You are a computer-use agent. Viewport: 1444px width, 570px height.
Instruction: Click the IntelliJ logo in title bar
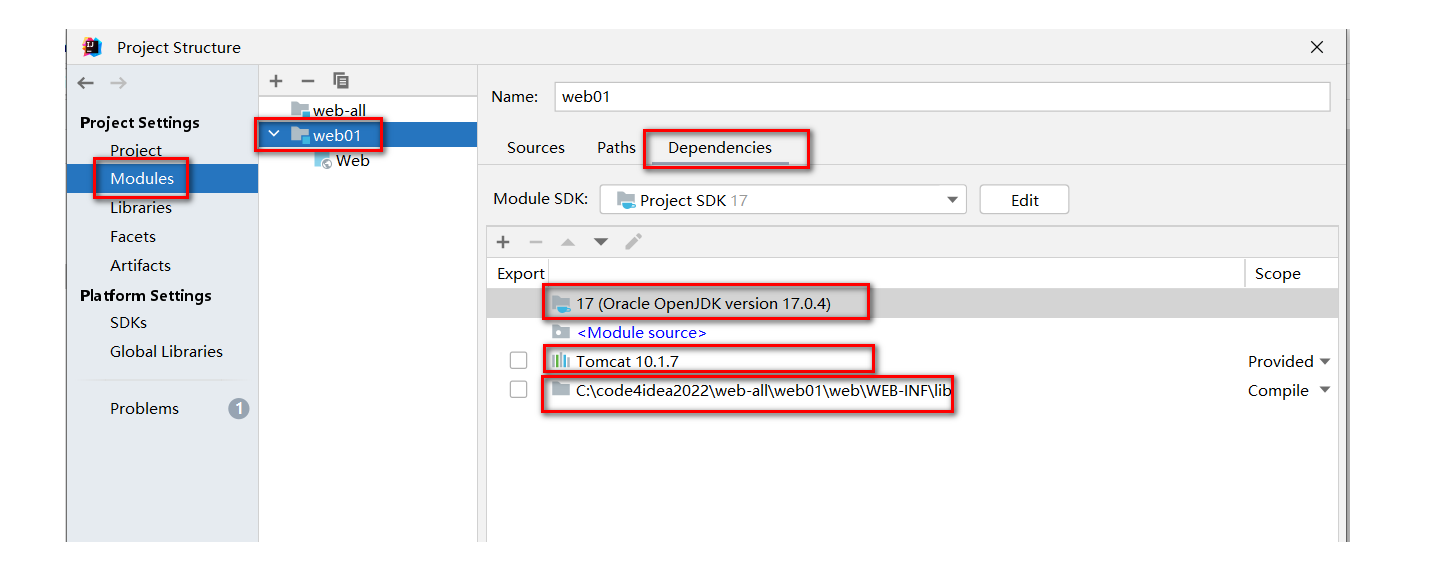click(92, 47)
